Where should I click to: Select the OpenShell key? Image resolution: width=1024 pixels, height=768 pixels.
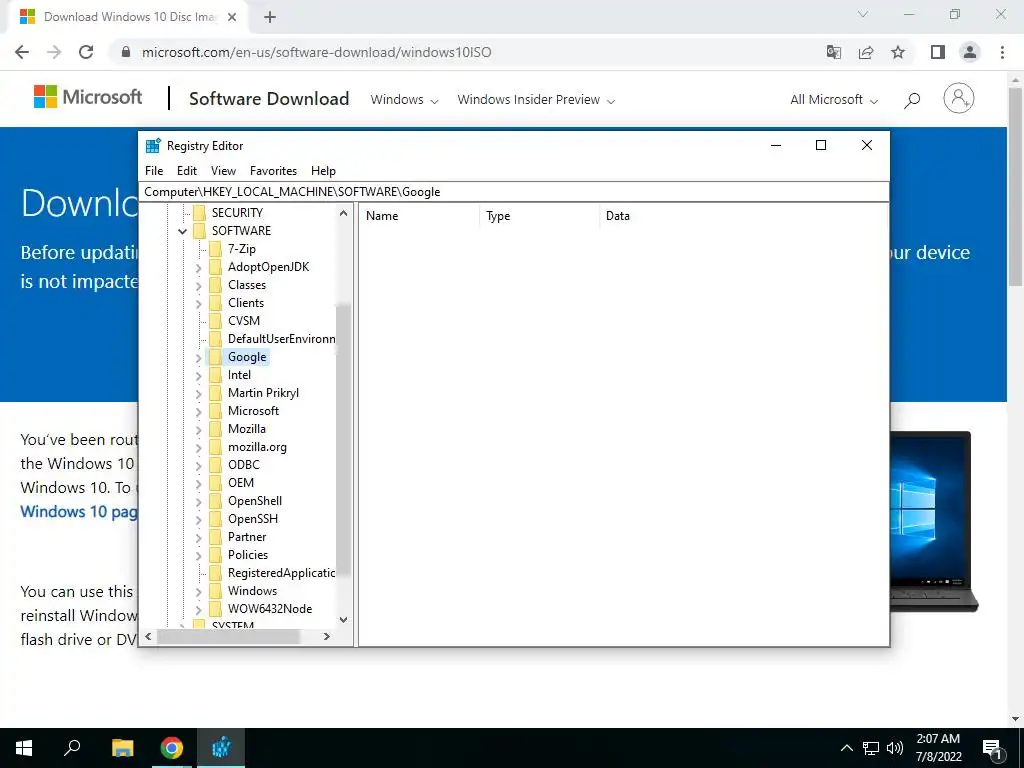click(255, 501)
